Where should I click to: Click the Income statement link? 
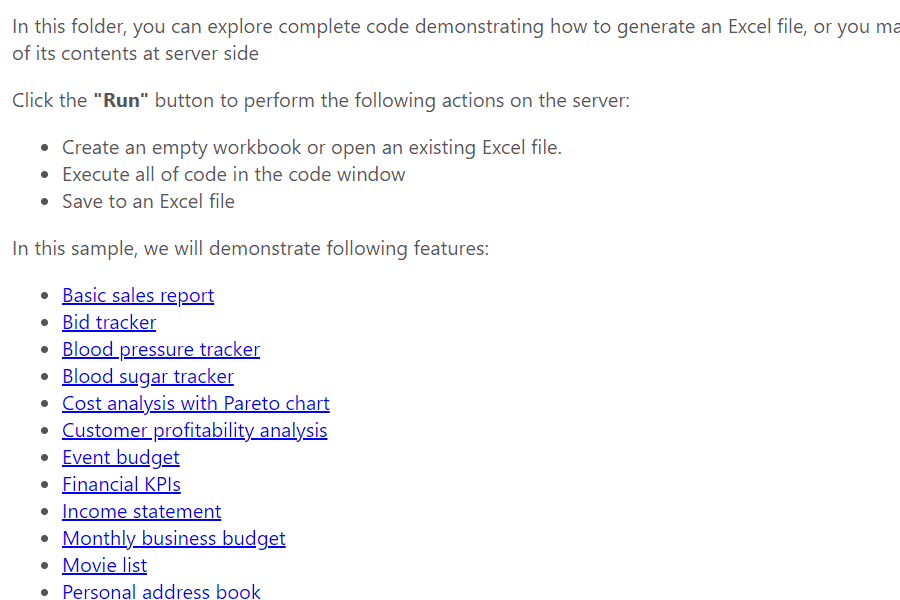141,511
